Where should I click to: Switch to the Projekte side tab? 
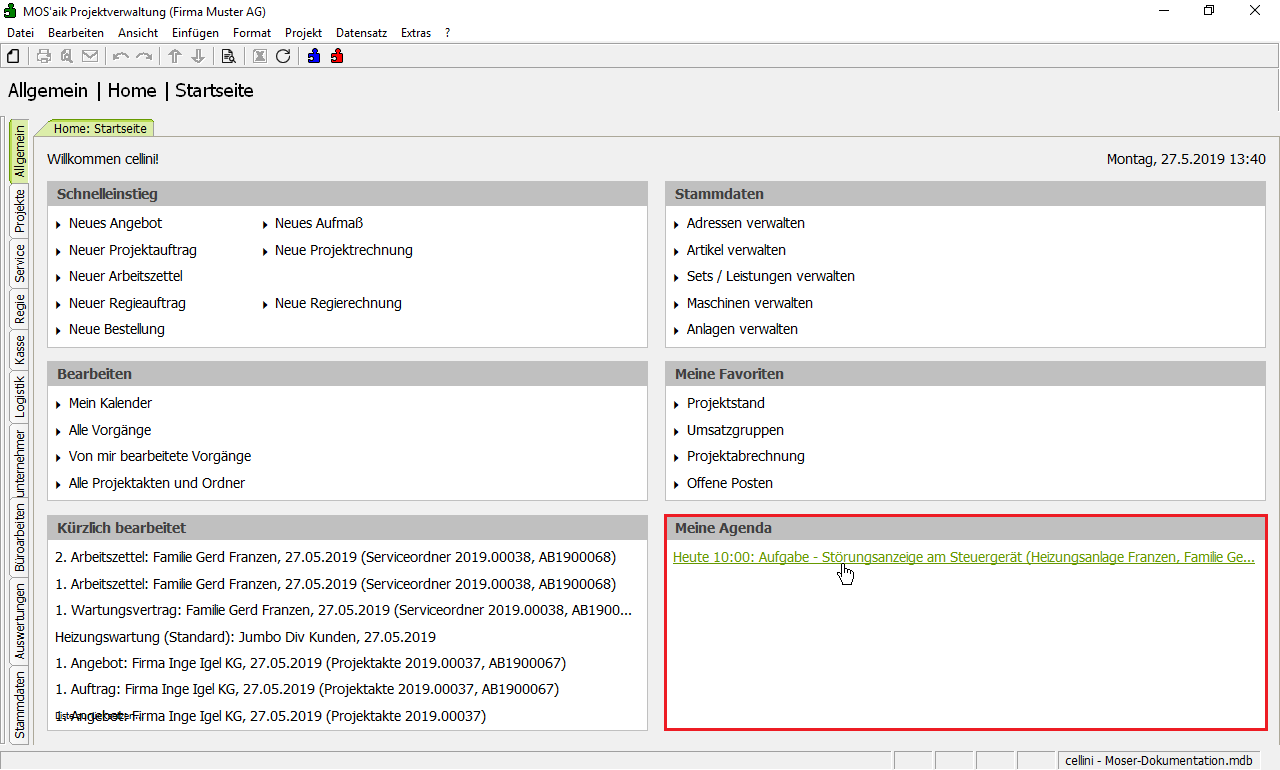19,211
